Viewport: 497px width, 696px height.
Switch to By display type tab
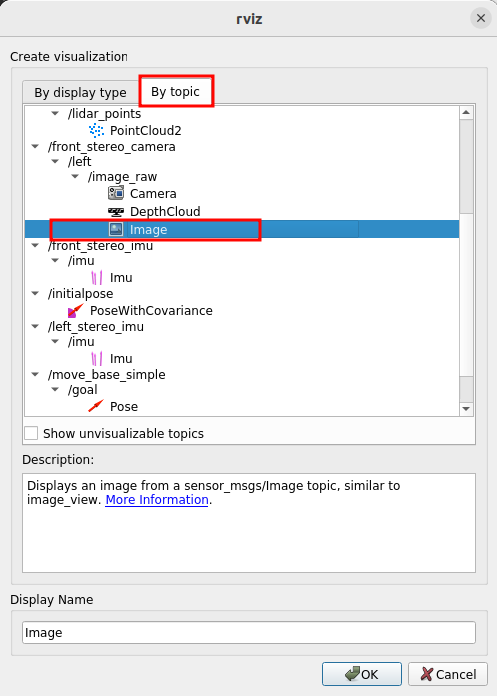pyautogui.click(x=80, y=92)
